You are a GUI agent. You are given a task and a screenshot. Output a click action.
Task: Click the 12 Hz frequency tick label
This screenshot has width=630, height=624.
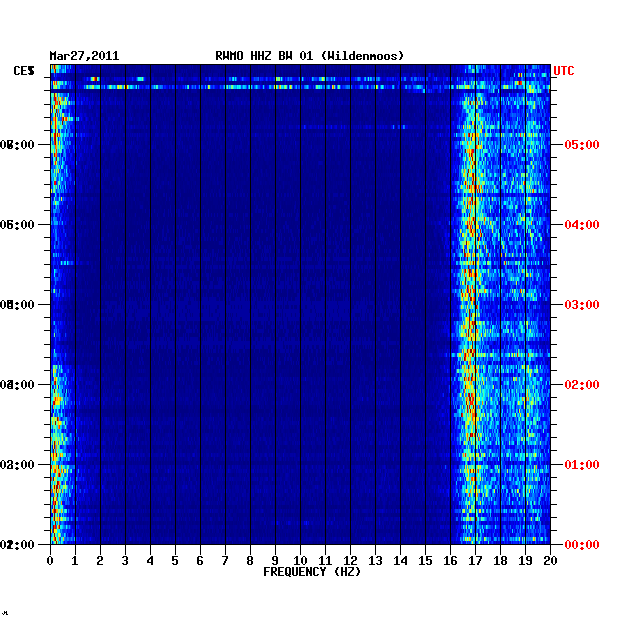click(x=350, y=561)
